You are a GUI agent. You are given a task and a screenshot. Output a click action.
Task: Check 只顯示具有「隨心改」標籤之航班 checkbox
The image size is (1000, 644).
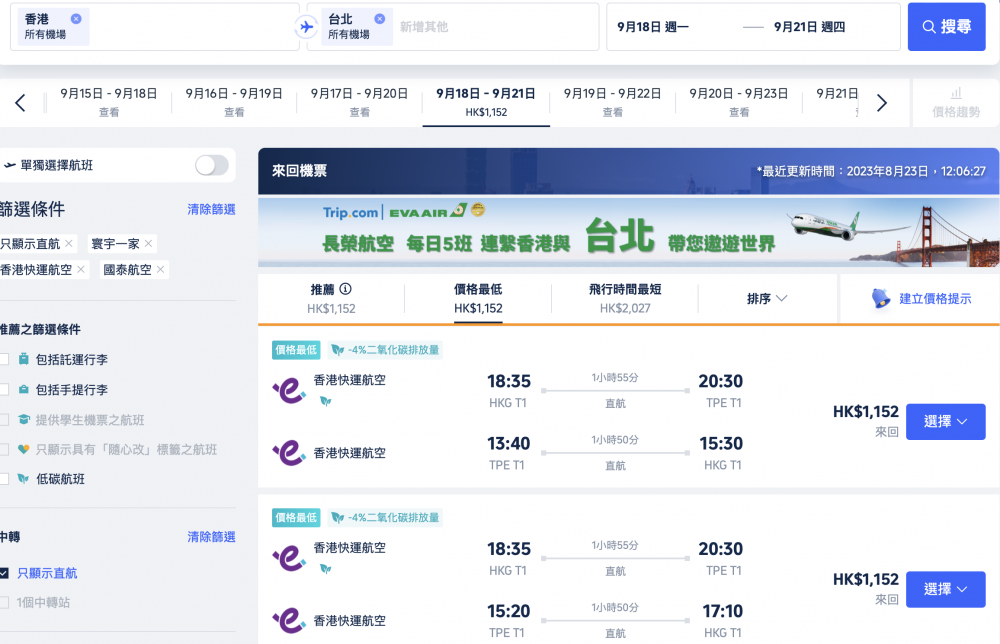coord(4,450)
